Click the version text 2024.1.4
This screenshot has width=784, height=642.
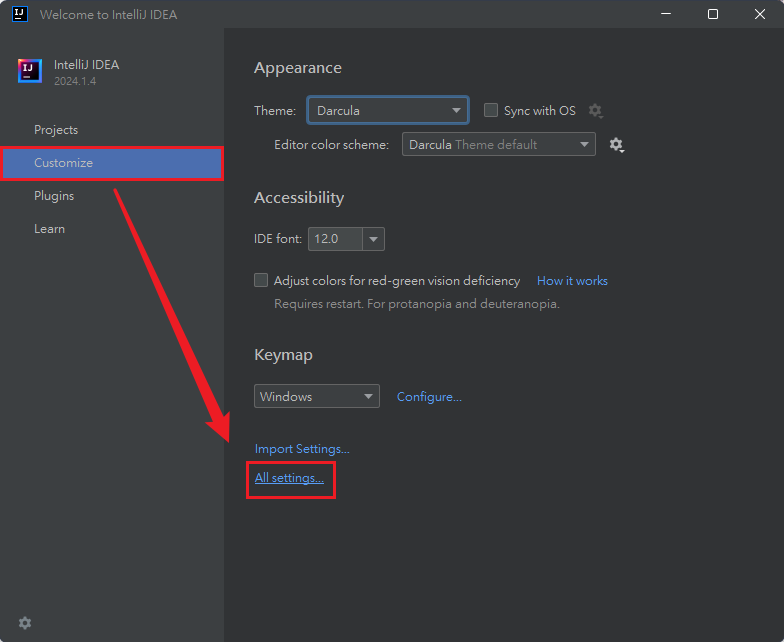pos(75,81)
